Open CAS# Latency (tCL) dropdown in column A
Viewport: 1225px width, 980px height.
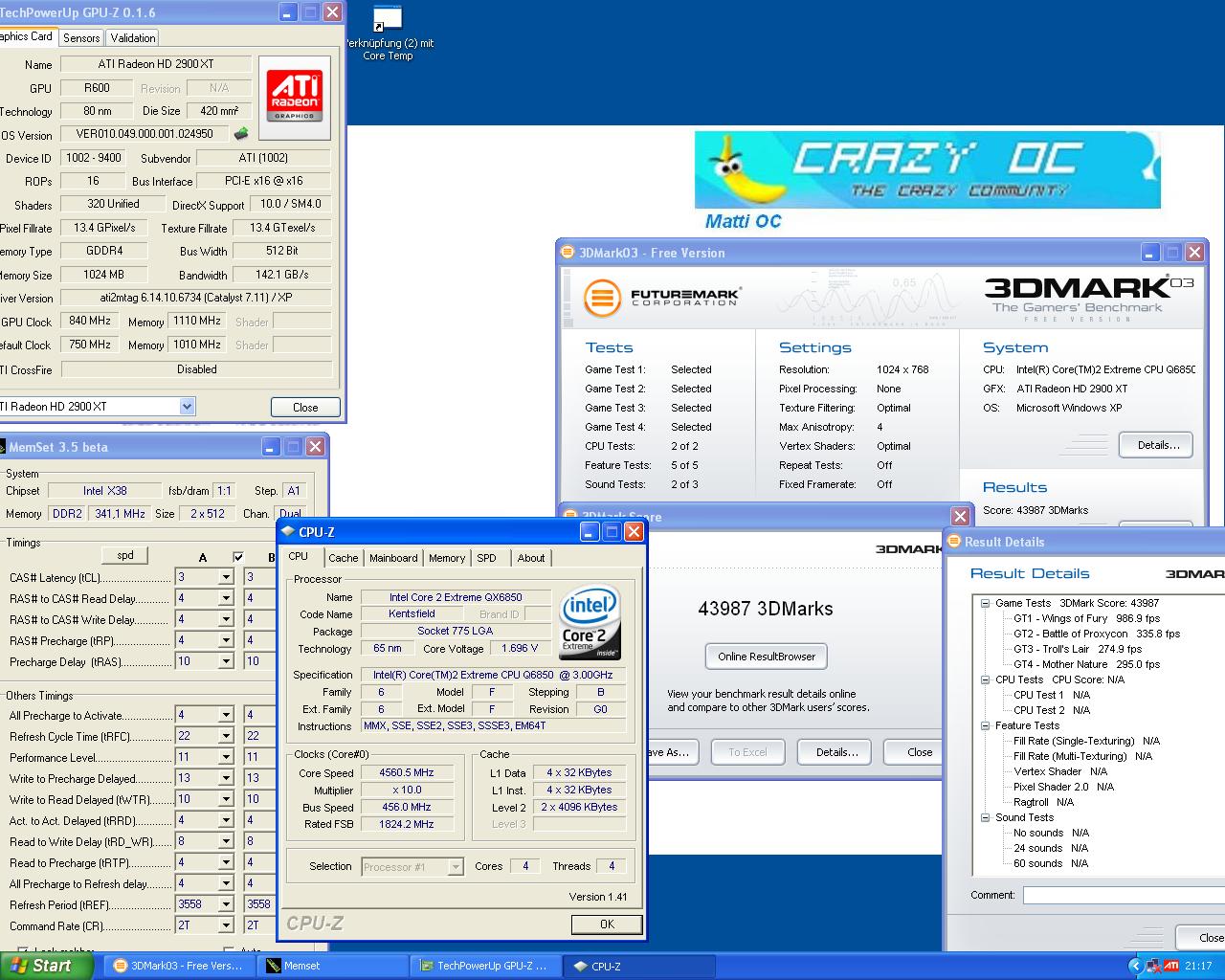[226, 578]
